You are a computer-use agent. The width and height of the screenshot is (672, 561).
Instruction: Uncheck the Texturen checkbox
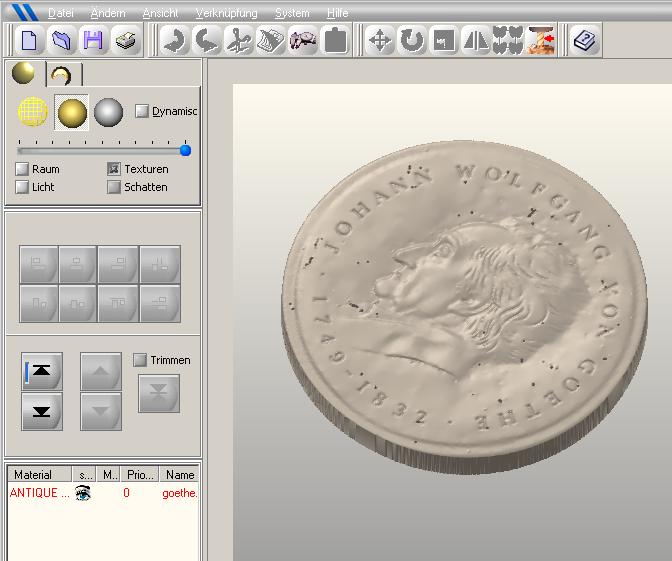point(114,169)
